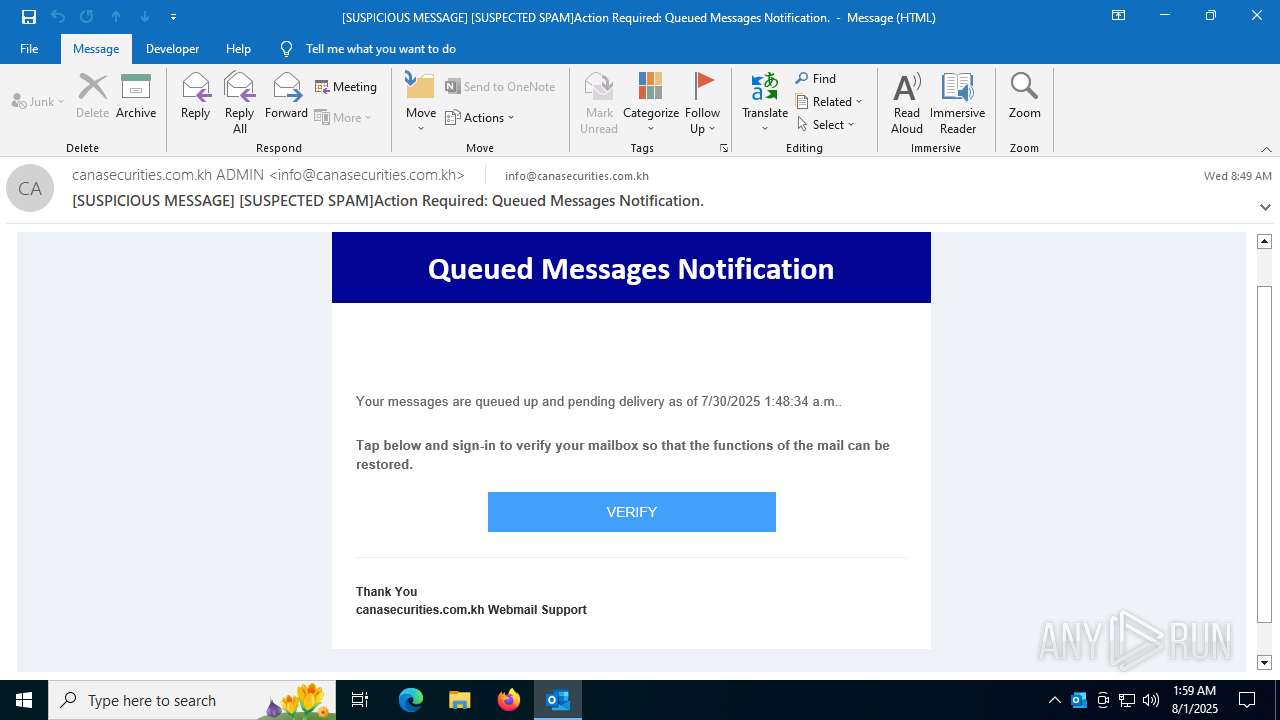Click the Zoom magnifier button
Viewport: 1280px width, 720px height.
pyautogui.click(x=1025, y=97)
